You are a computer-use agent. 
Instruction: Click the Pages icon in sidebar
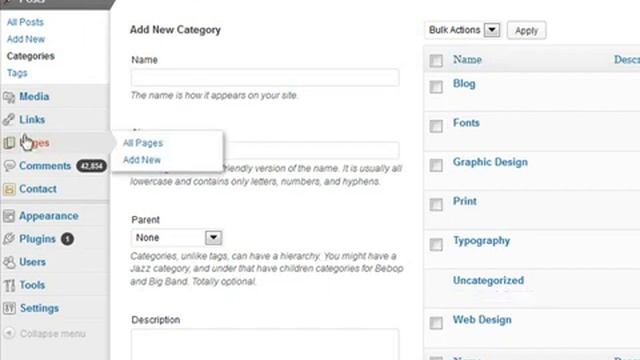pyautogui.click(x=9, y=143)
